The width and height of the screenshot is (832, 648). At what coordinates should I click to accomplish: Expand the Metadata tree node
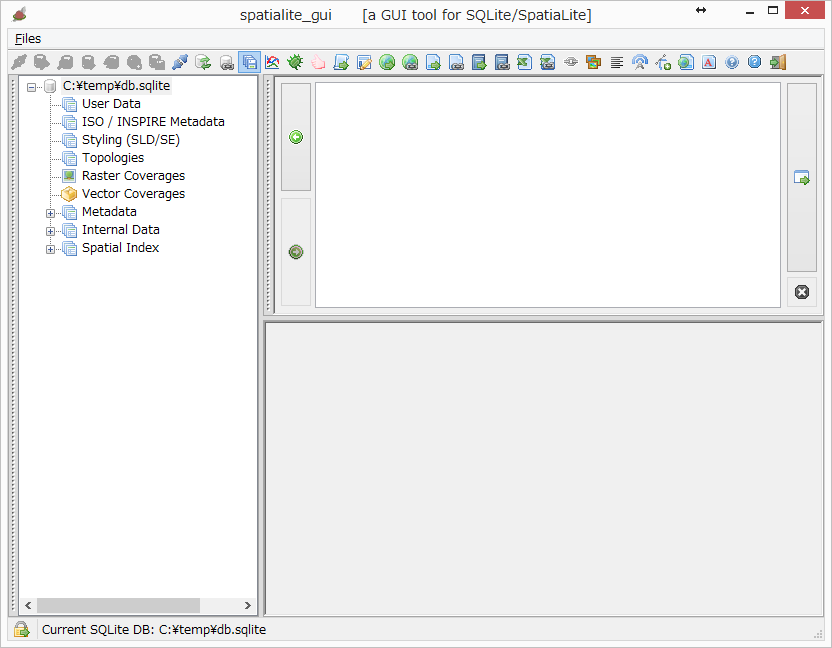(x=50, y=212)
